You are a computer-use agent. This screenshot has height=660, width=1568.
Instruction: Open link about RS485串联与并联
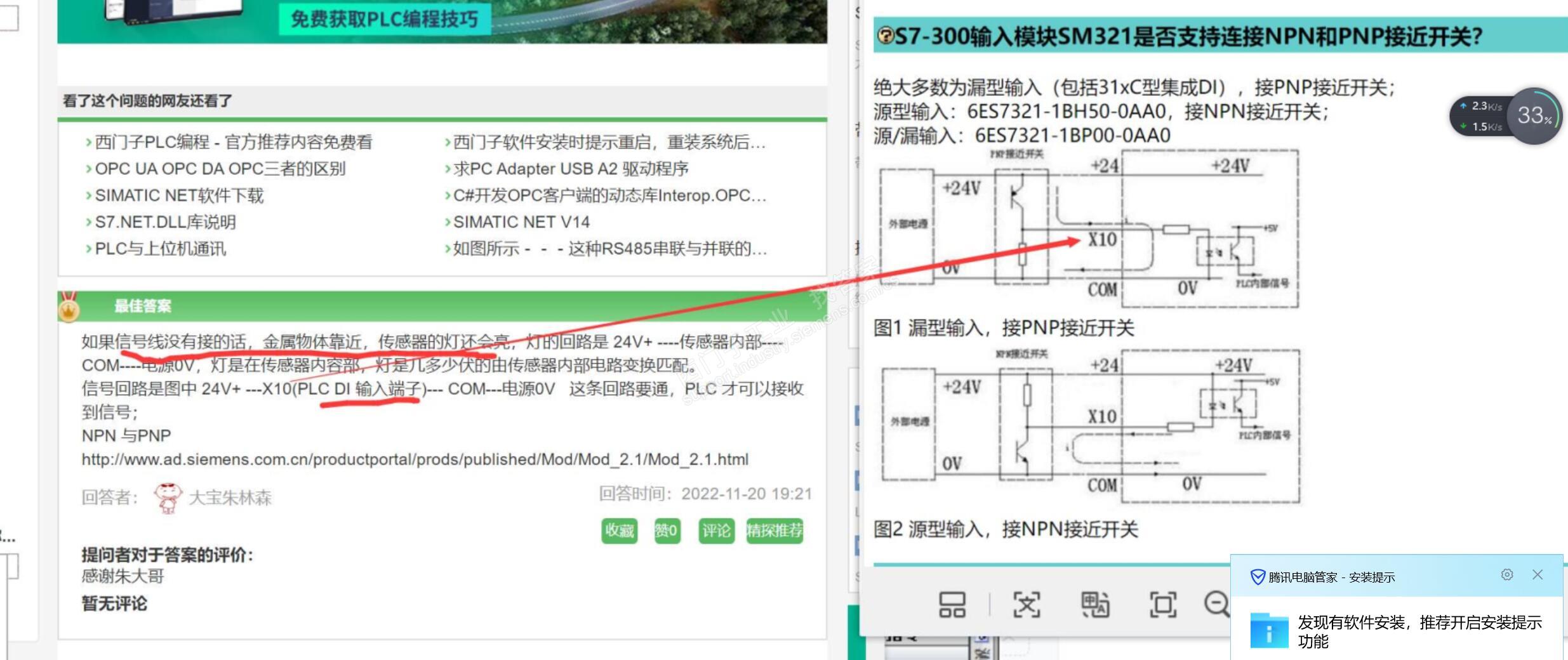coord(610,249)
